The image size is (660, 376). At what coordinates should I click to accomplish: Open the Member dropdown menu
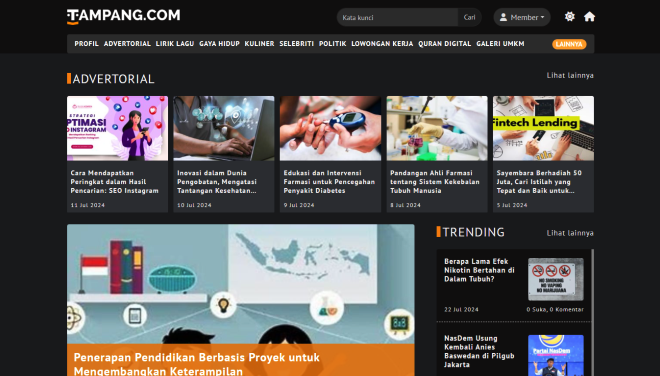522,17
